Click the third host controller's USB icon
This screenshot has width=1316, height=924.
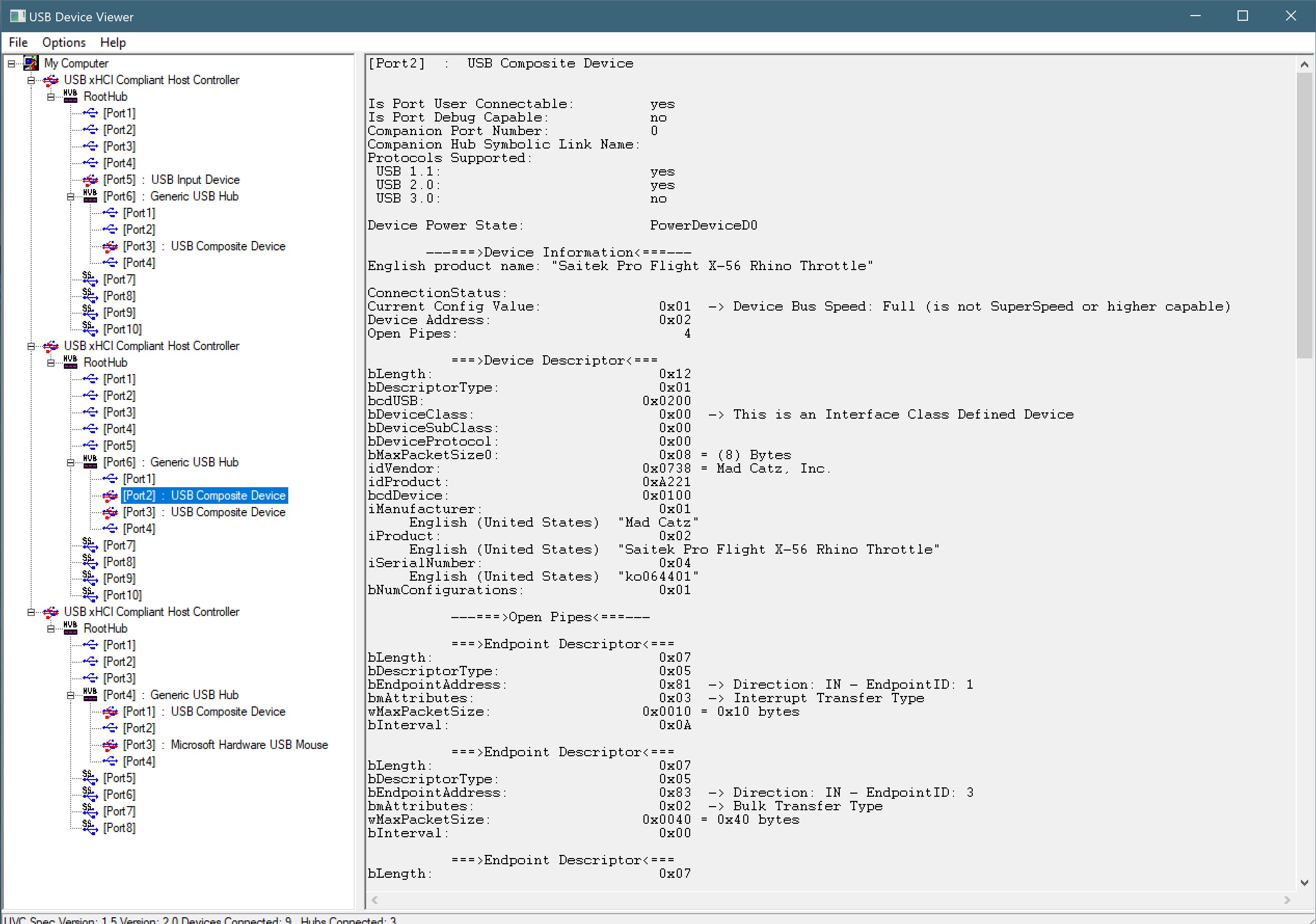click(50, 612)
